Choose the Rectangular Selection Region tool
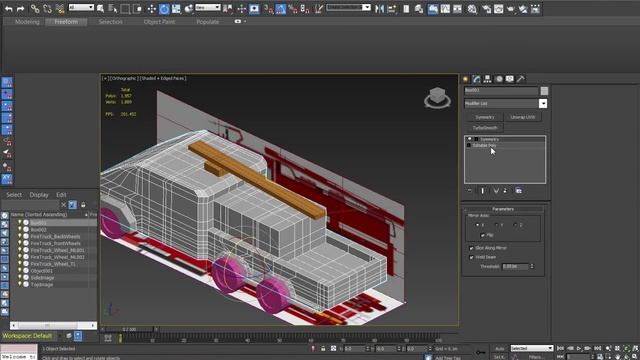The image size is (640, 360). click(x=125, y=9)
